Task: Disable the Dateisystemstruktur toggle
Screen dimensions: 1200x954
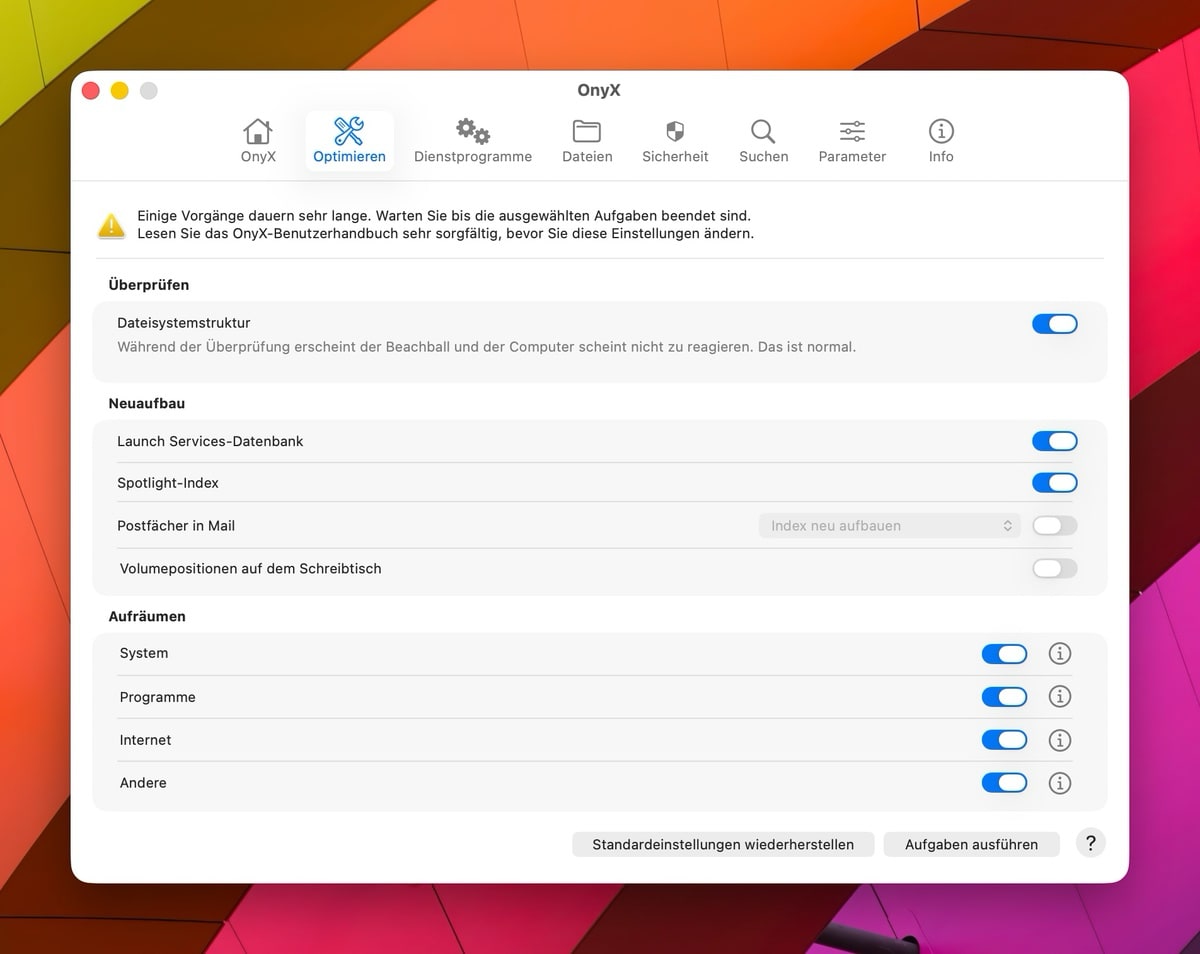Action: tap(1054, 323)
